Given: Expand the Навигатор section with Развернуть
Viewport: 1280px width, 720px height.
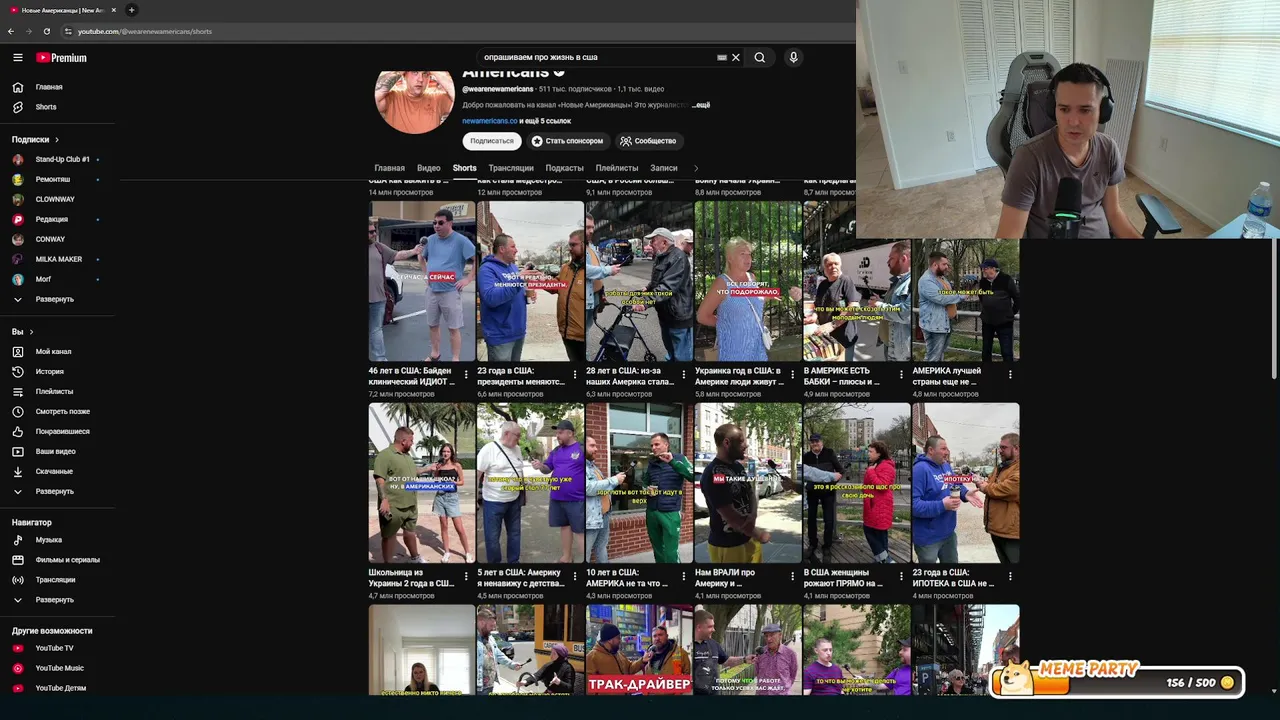Looking at the screenshot, I should click(54, 600).
